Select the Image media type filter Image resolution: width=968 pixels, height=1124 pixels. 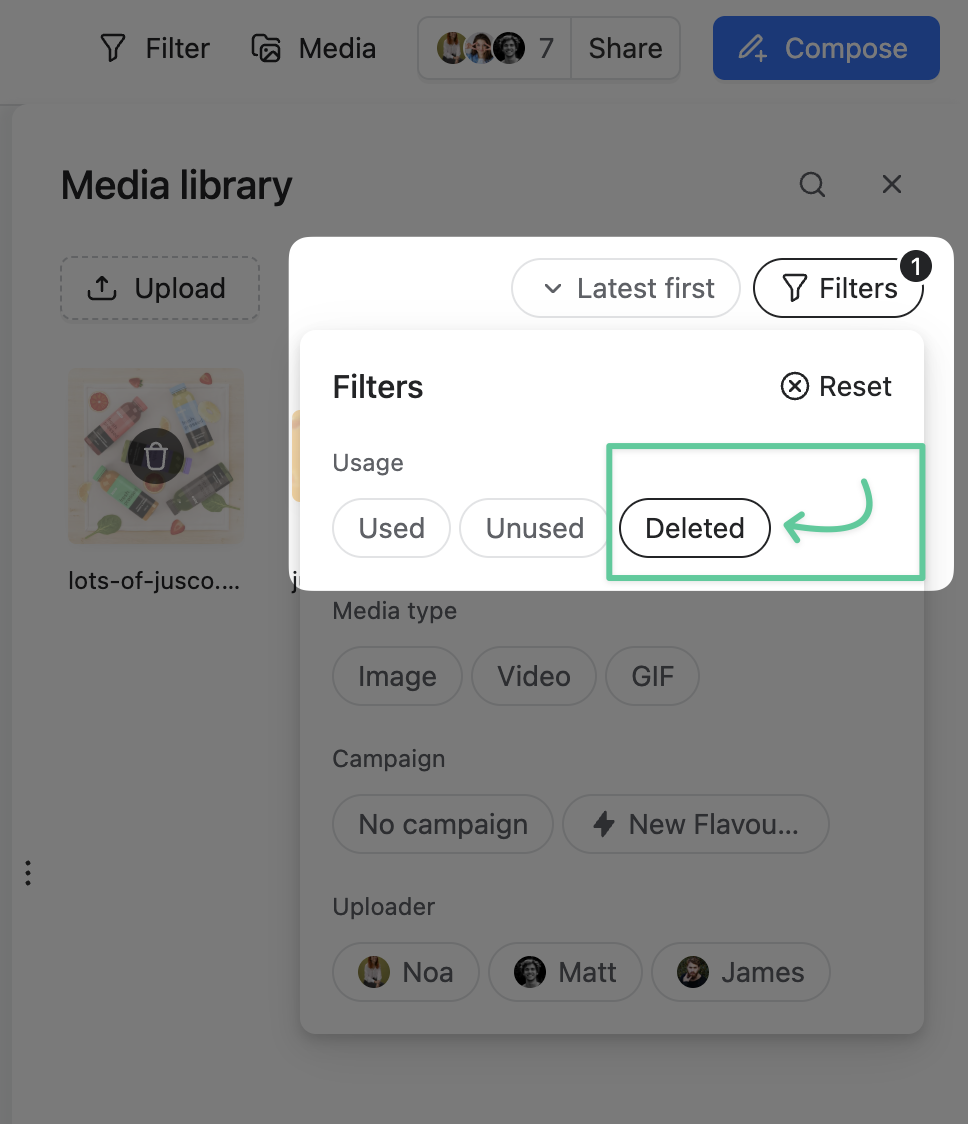397,676
